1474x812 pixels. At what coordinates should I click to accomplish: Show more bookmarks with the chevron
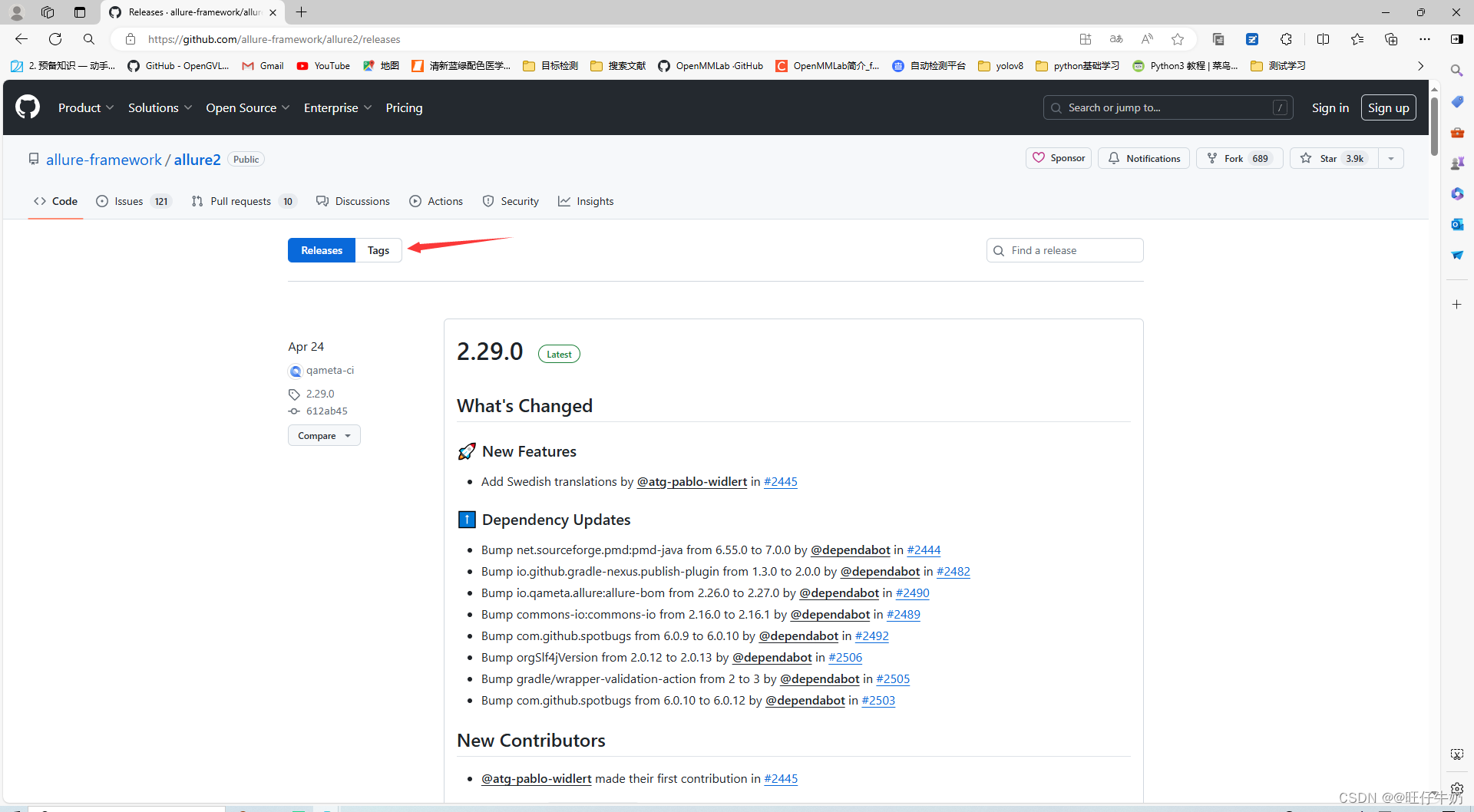coord(1420,66)
